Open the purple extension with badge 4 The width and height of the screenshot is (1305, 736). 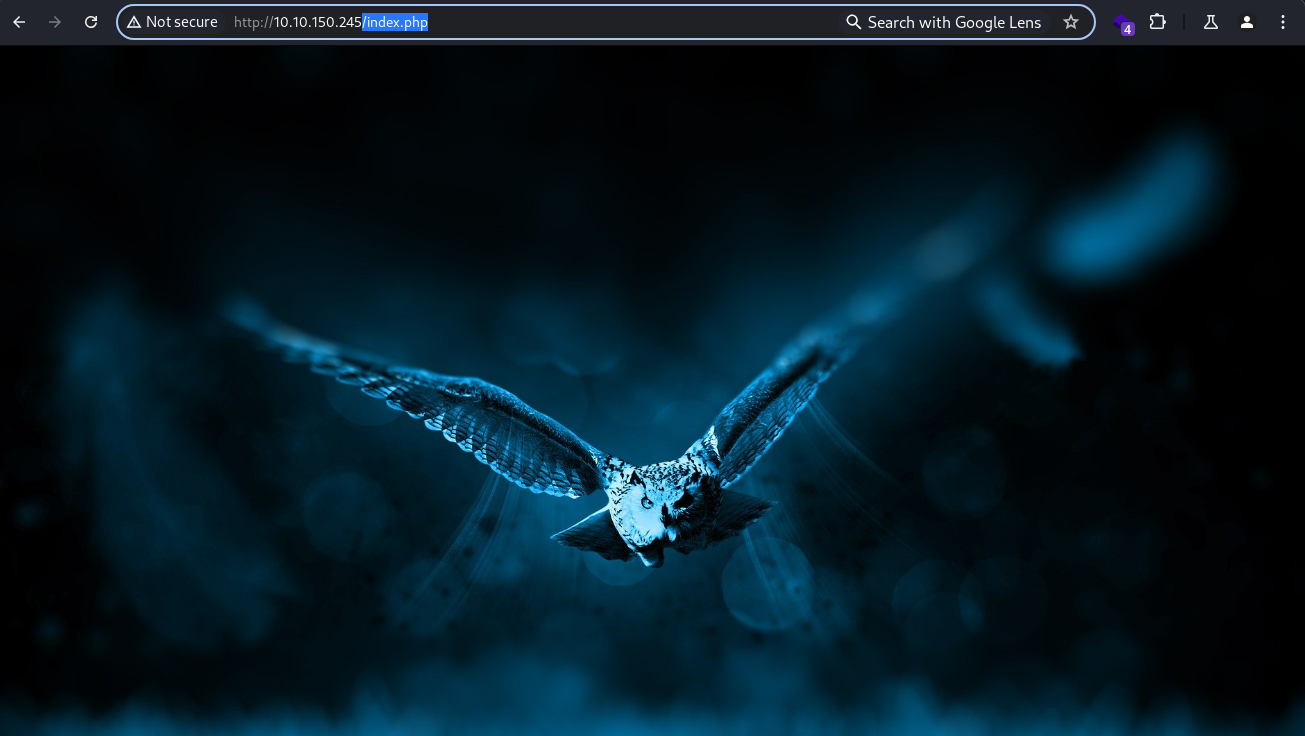click(x=1124, y=23)
